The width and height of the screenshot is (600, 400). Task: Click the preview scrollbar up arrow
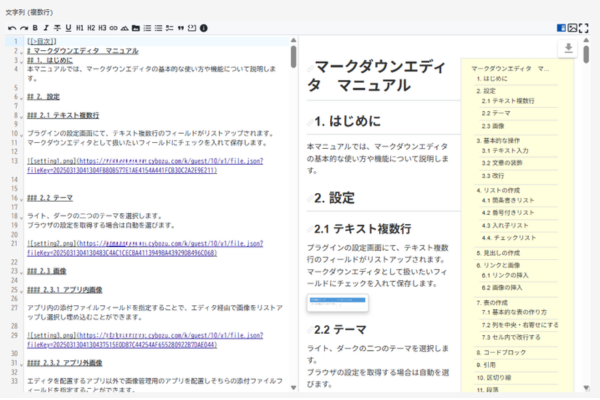click(x=586, y=40)
